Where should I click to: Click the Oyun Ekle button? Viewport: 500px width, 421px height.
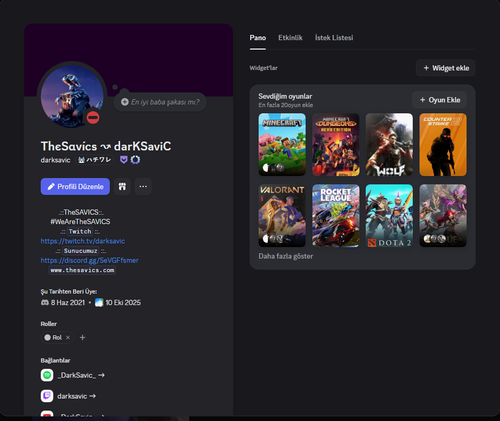pos(439,100)
